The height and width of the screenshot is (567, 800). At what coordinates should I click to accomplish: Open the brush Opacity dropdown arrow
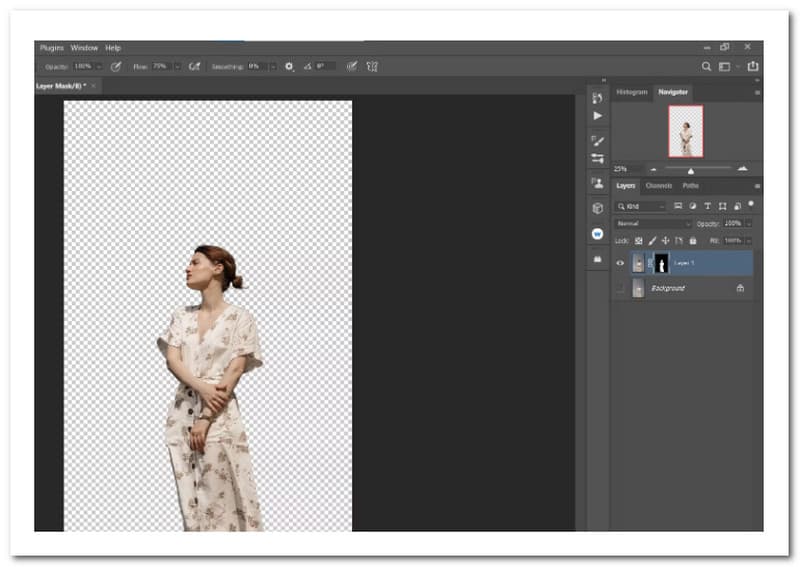[99, 67]
